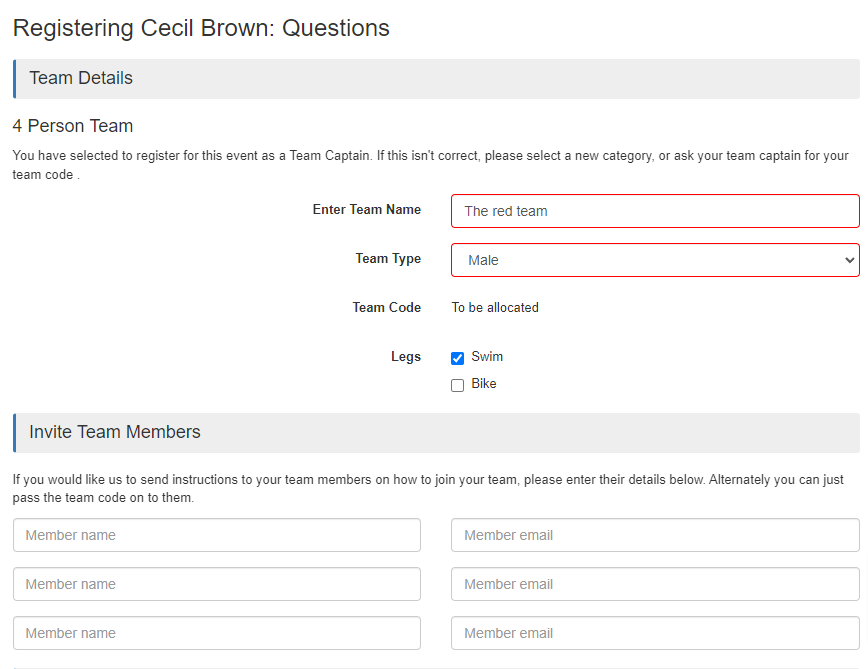The width and height of the screenshot is (868, 669).
Task: Uncheck the Swim leg checkbox
Action: point(458,358)
